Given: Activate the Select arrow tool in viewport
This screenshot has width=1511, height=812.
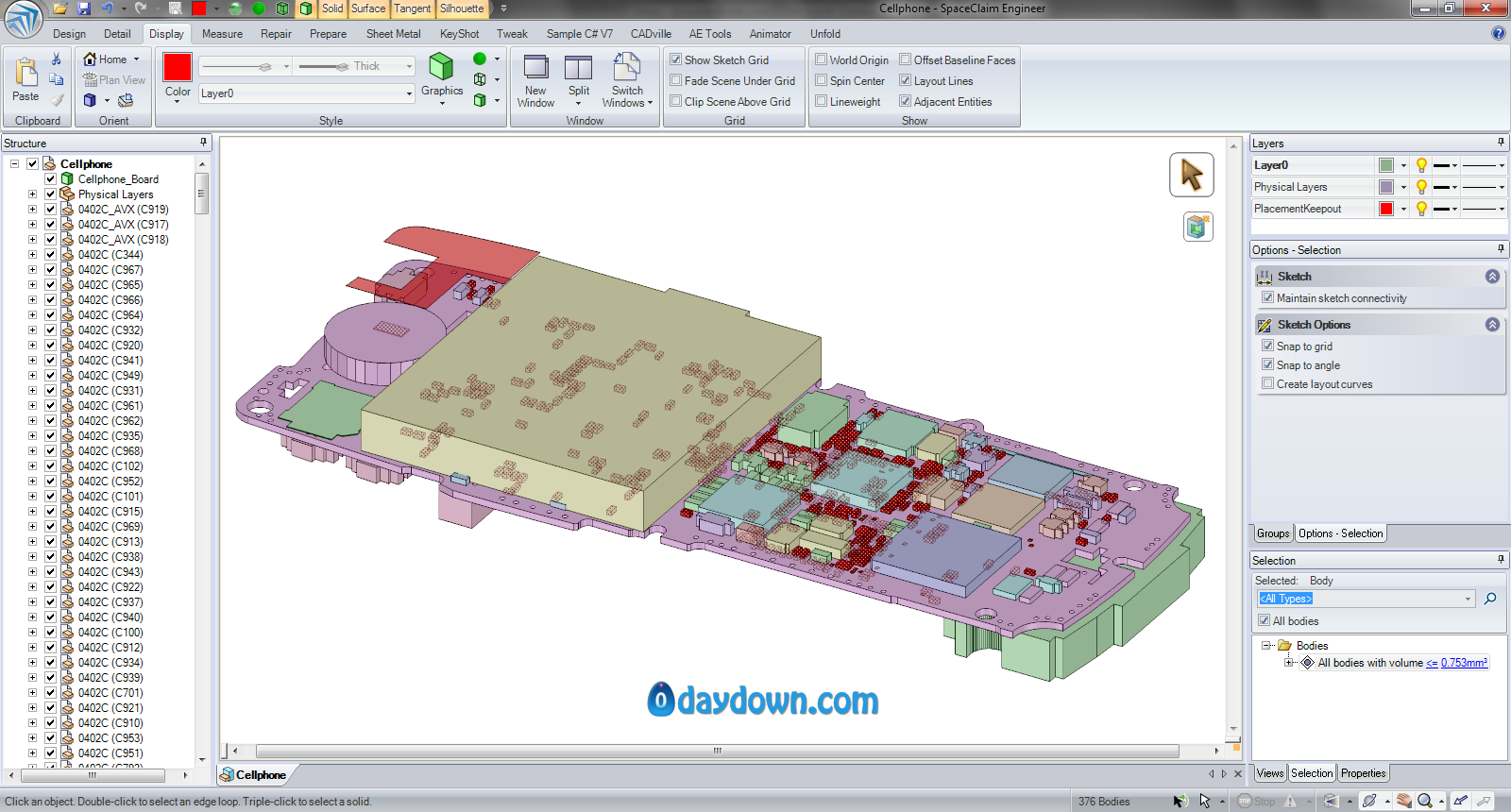Looking at the screenshot, I should click(1192, 175).
